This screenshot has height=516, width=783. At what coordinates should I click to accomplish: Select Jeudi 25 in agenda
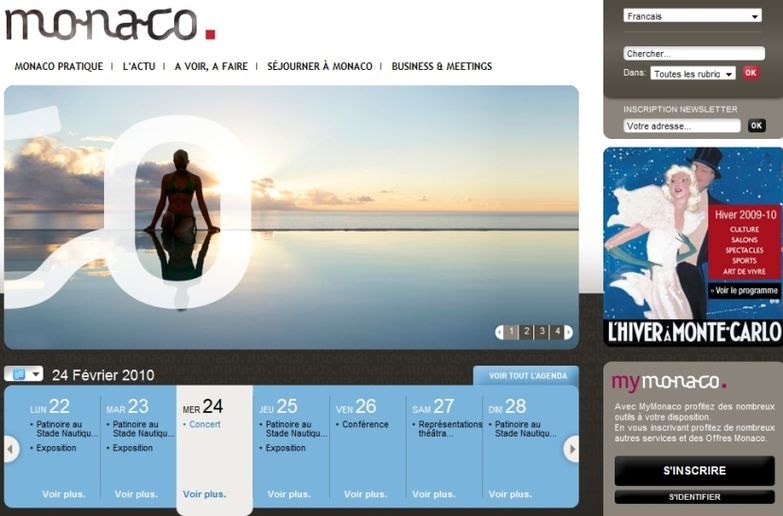[278, 407]
